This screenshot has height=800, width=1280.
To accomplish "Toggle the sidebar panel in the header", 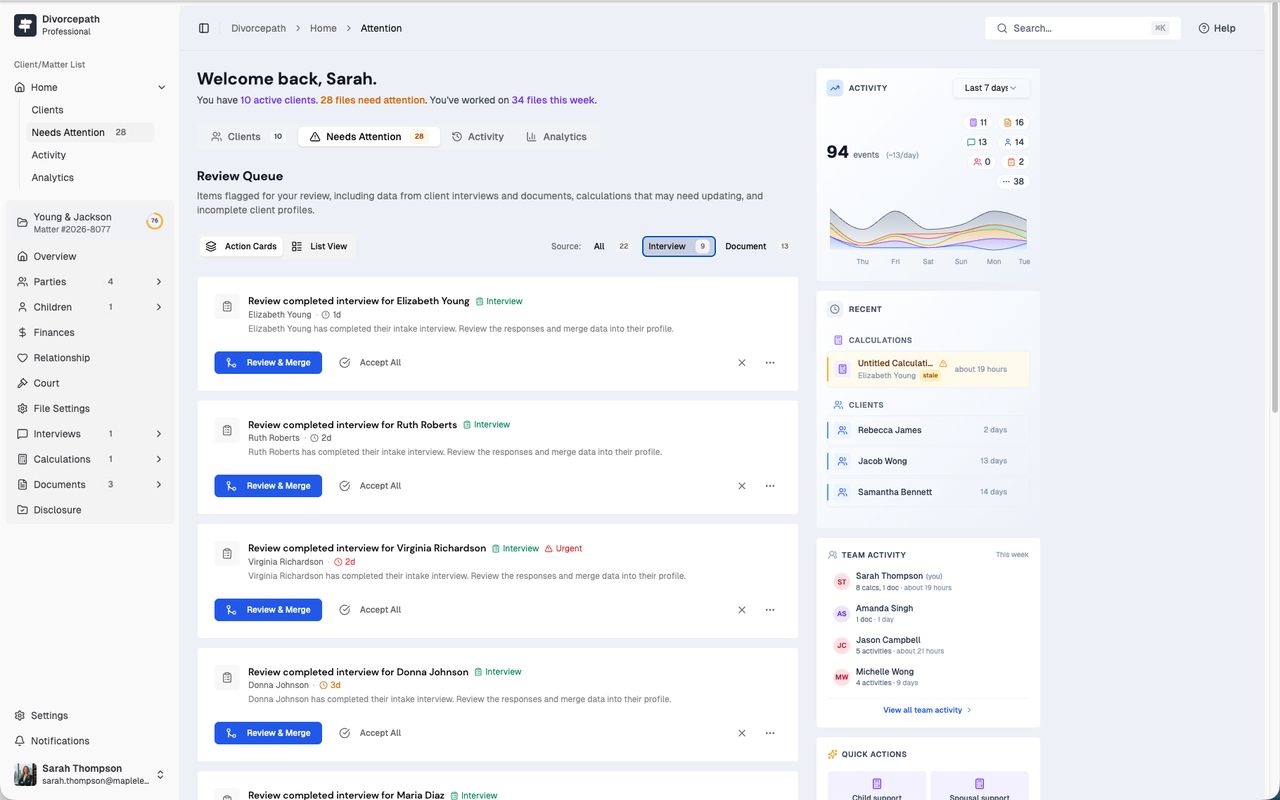I will click(204, 29).
